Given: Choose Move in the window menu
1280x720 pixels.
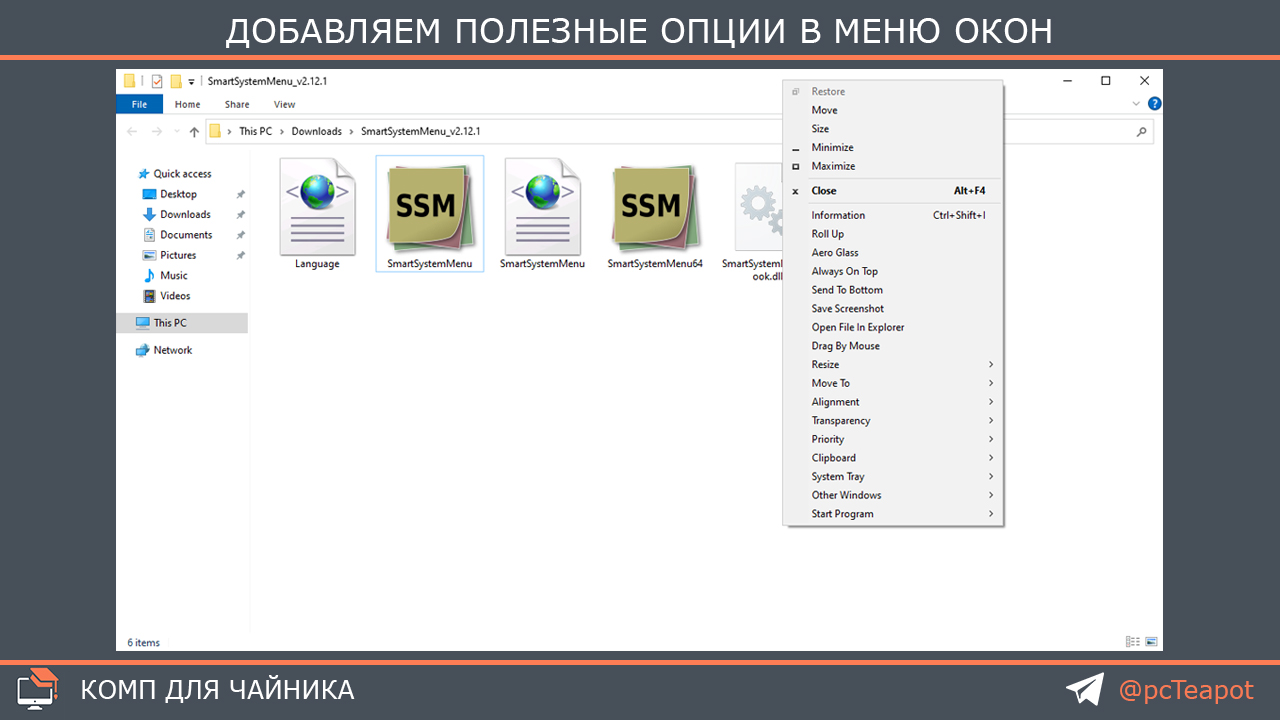Looking at the screenshot, I should point(893,110).
